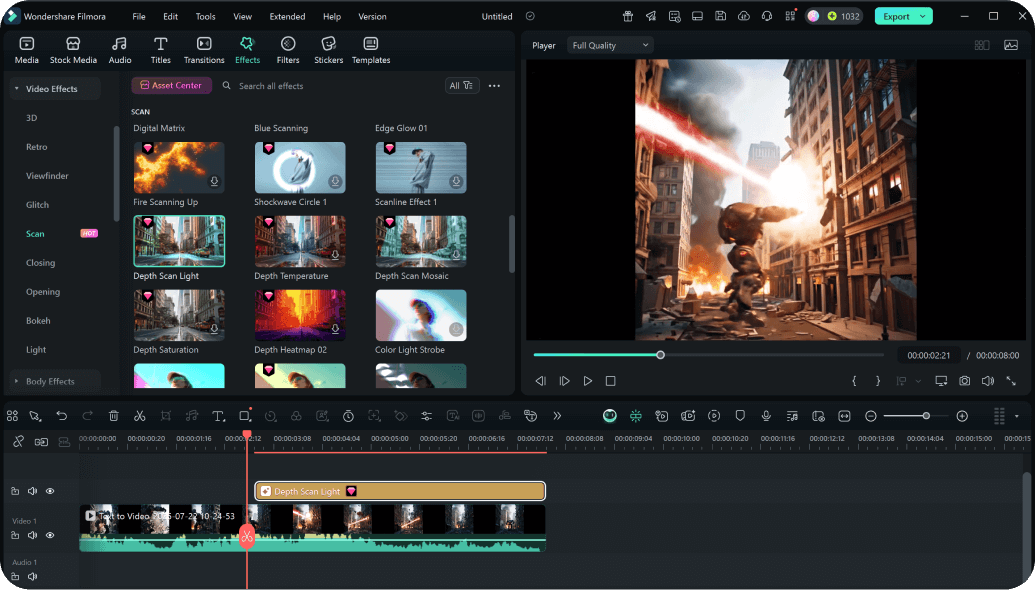Open the Extended menu
This screenshot has height=590, width=1035.
coord(287,16)
